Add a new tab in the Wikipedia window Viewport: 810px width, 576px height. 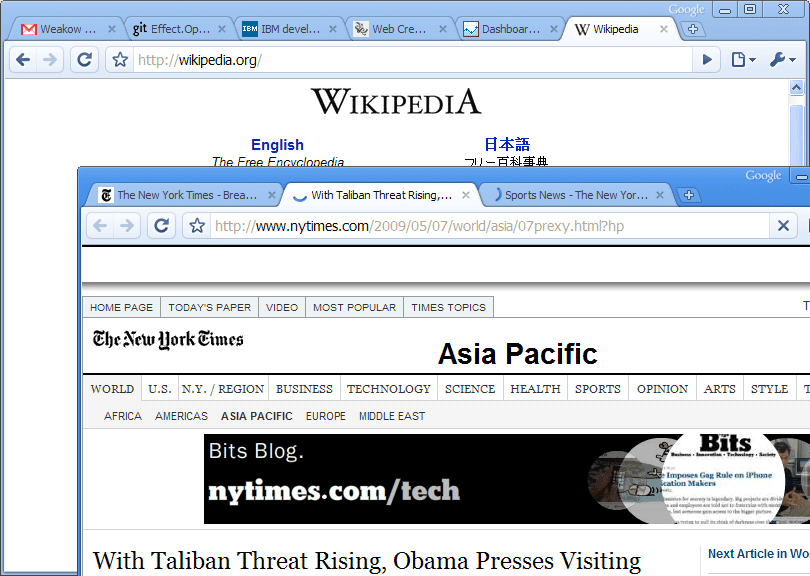tap(693, 29)
